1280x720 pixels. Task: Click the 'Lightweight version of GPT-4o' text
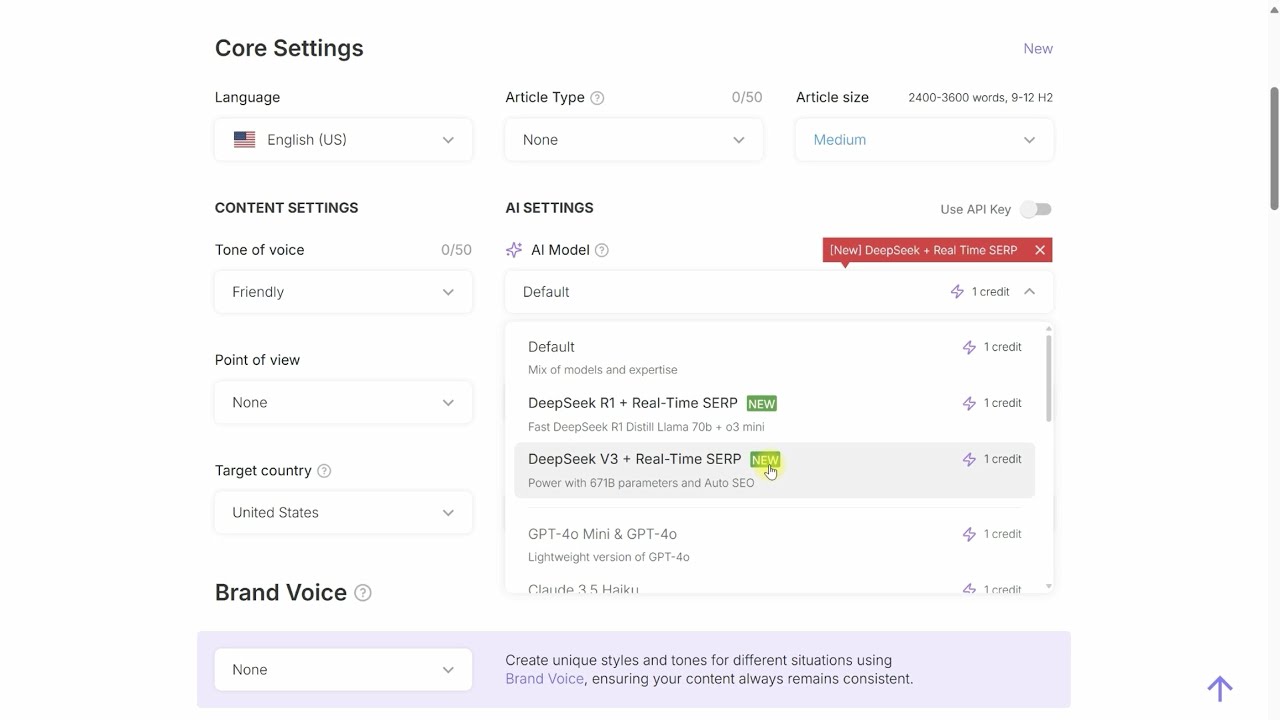pyautogui.click(x=608, y=557)
